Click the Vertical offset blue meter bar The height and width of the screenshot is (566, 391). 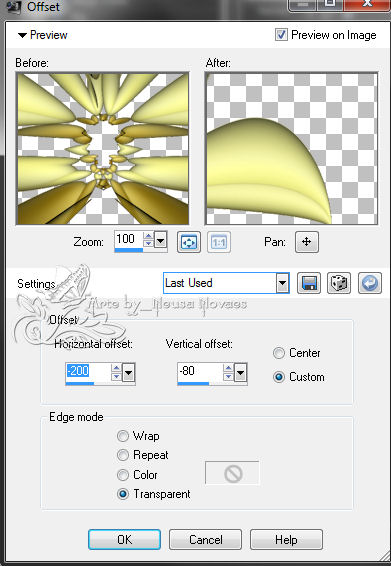click(x=193, y=383)
